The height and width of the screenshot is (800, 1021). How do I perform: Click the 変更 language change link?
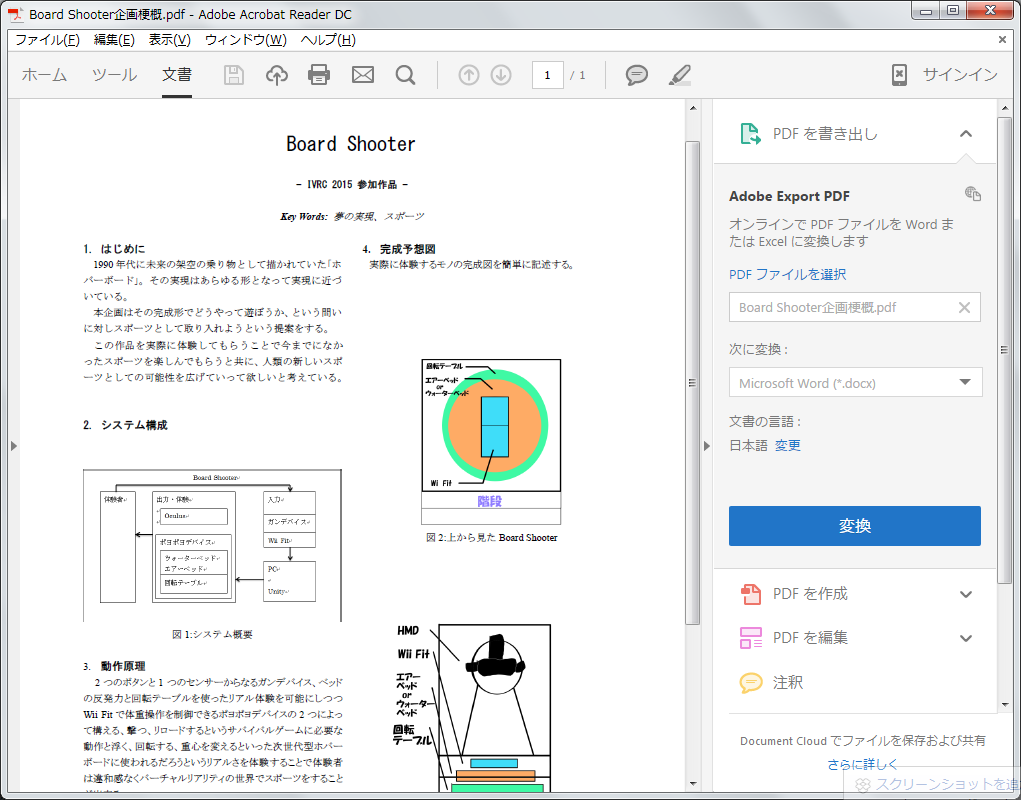(787, 446)
